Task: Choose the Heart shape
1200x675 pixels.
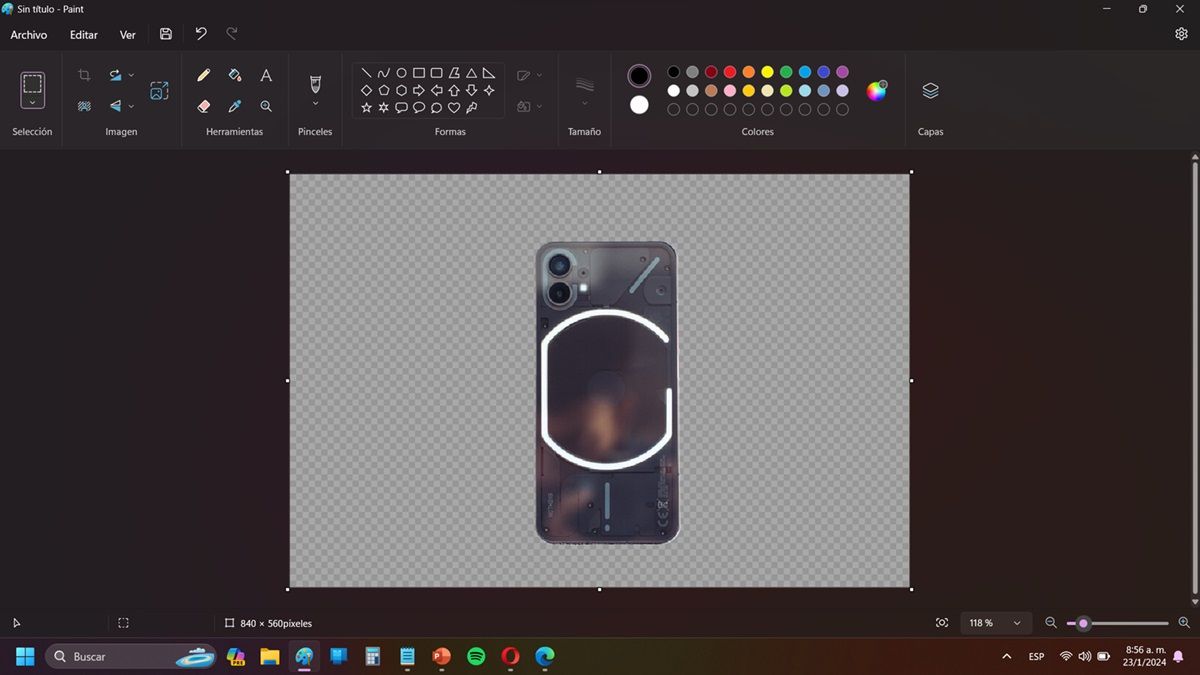Action: tap(454, 107)
